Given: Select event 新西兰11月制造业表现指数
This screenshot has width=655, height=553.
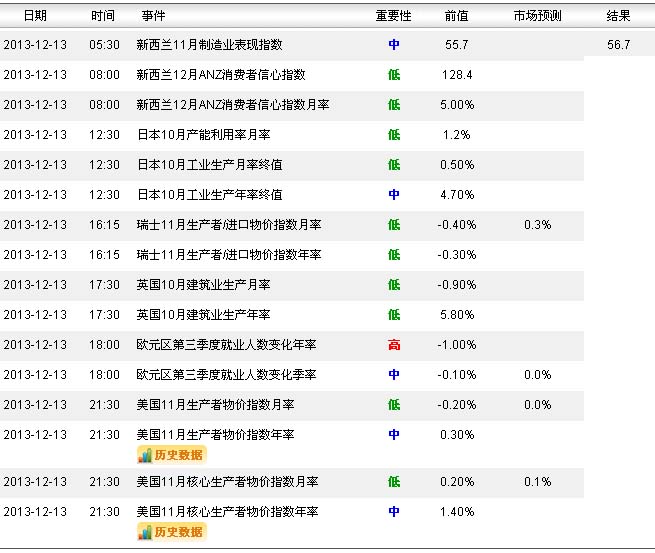Looking at the screenshot, I should click(210, 45).
